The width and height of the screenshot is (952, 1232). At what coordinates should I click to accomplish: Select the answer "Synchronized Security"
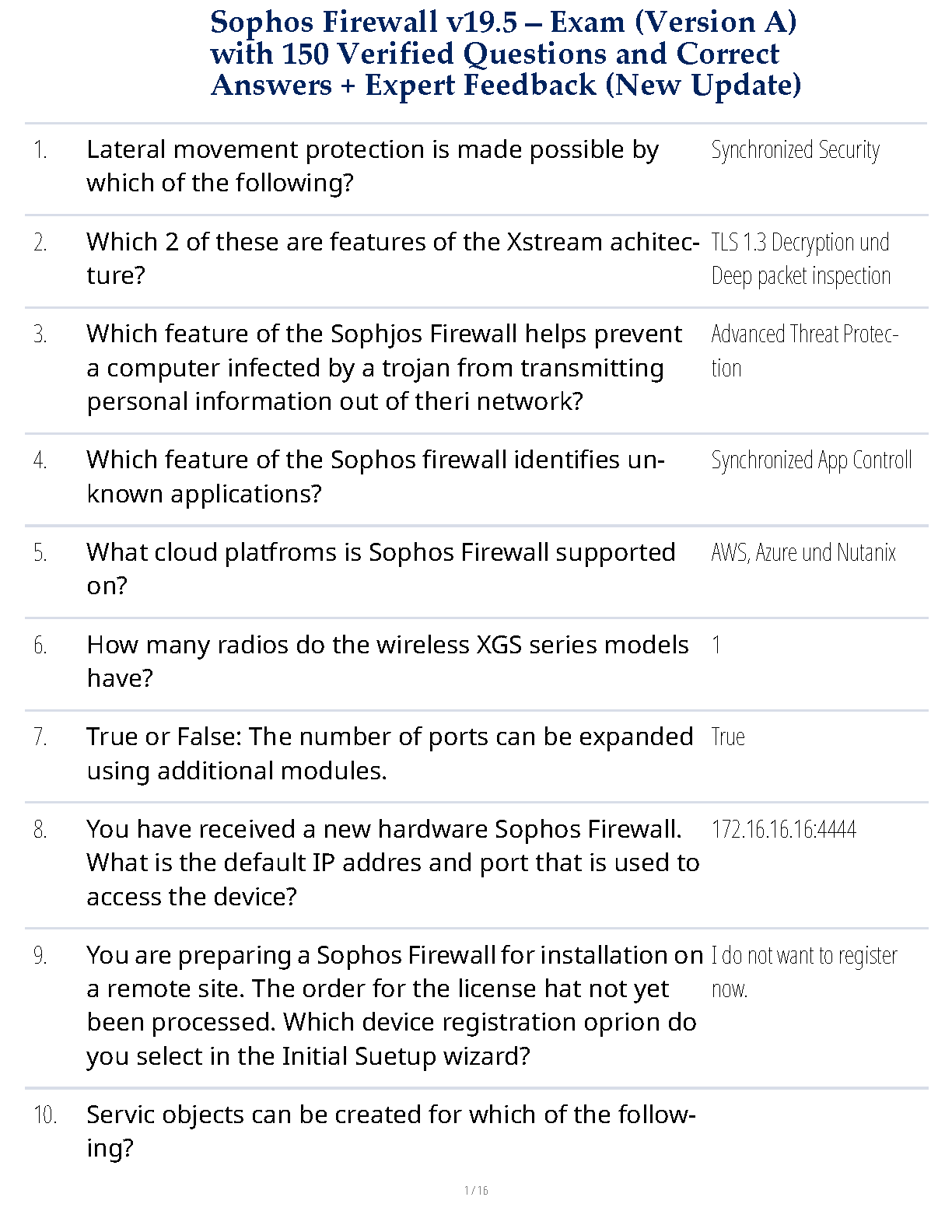pyautogui.click(x=795, y=149)
